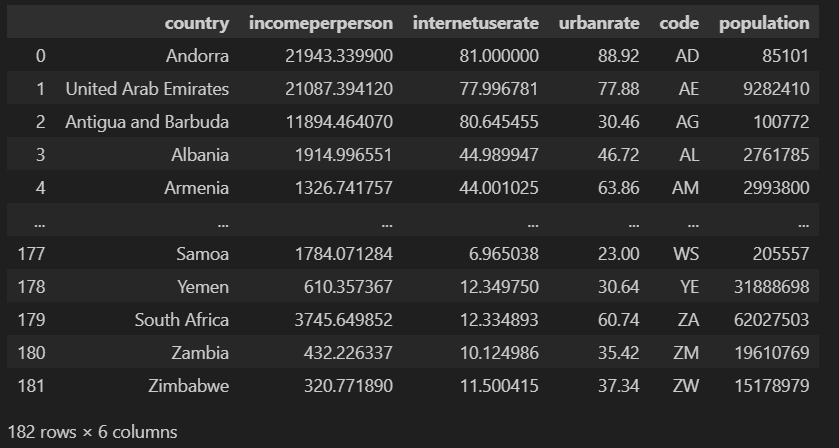This screenshot has width=839, height=448.
Task: Click the 182 rows × 6 columns summary
Action: (93, 432)
